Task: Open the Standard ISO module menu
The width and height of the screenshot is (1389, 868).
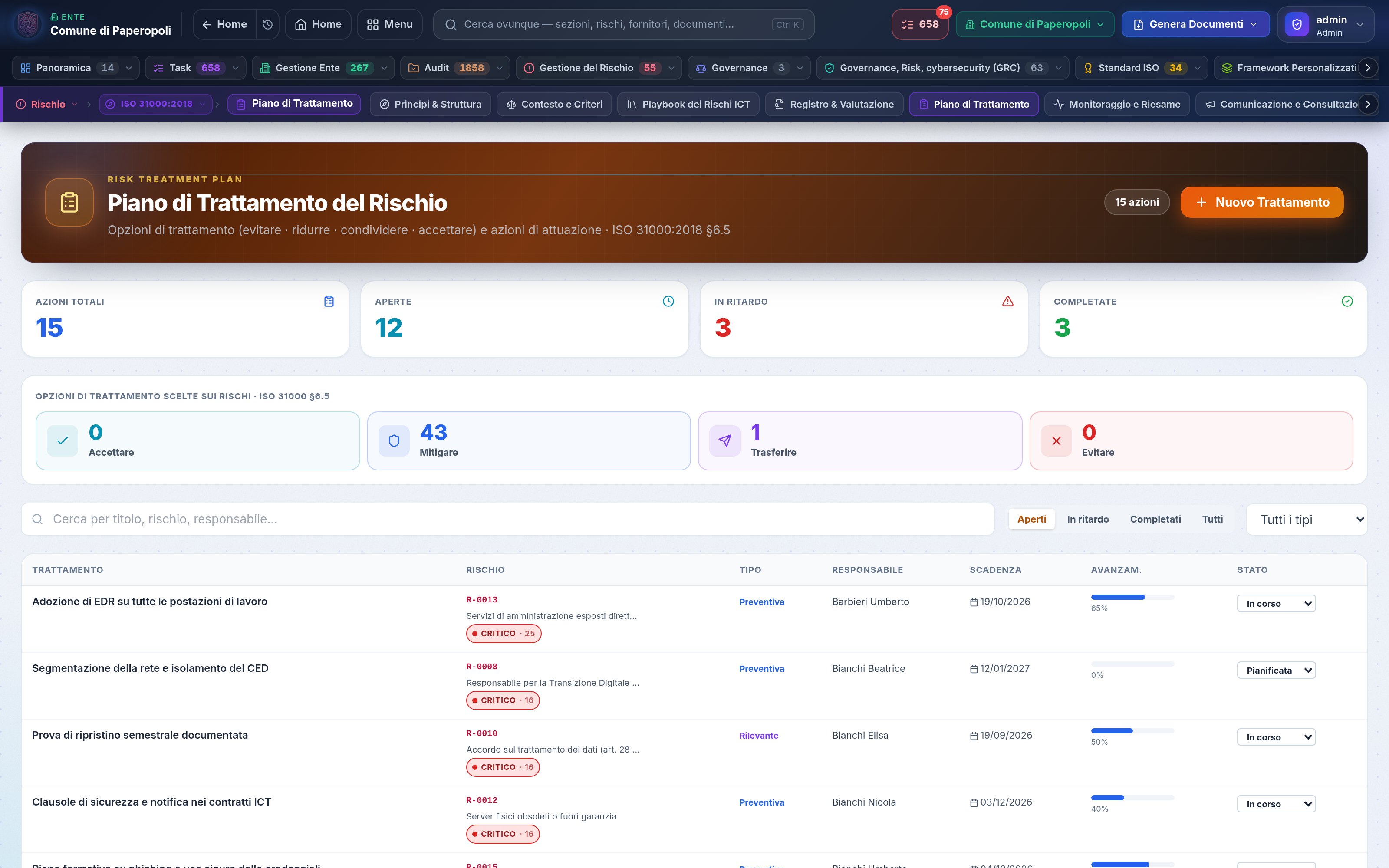Action: tap(1140, 68)
